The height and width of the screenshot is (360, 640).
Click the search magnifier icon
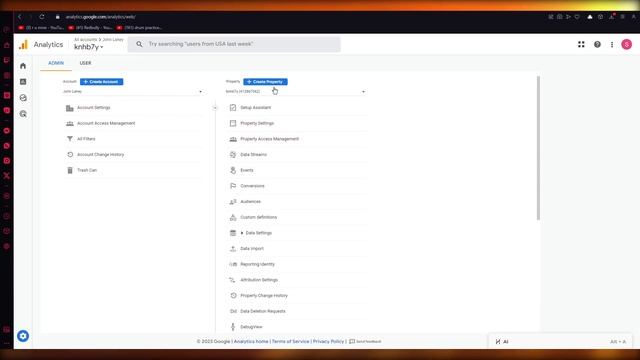139,44
